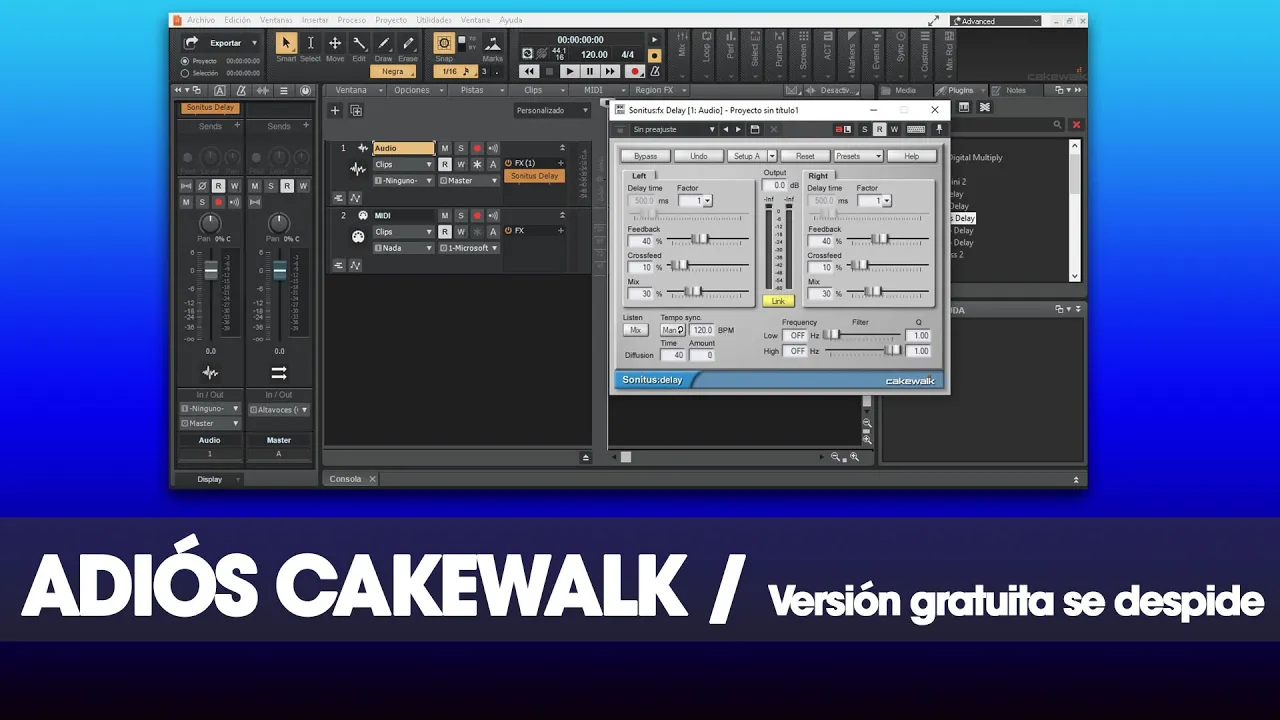This screenshot has height=720, width=1280.
Task: Open the Marks snap landmarks icon
Action: click(493, 44)
